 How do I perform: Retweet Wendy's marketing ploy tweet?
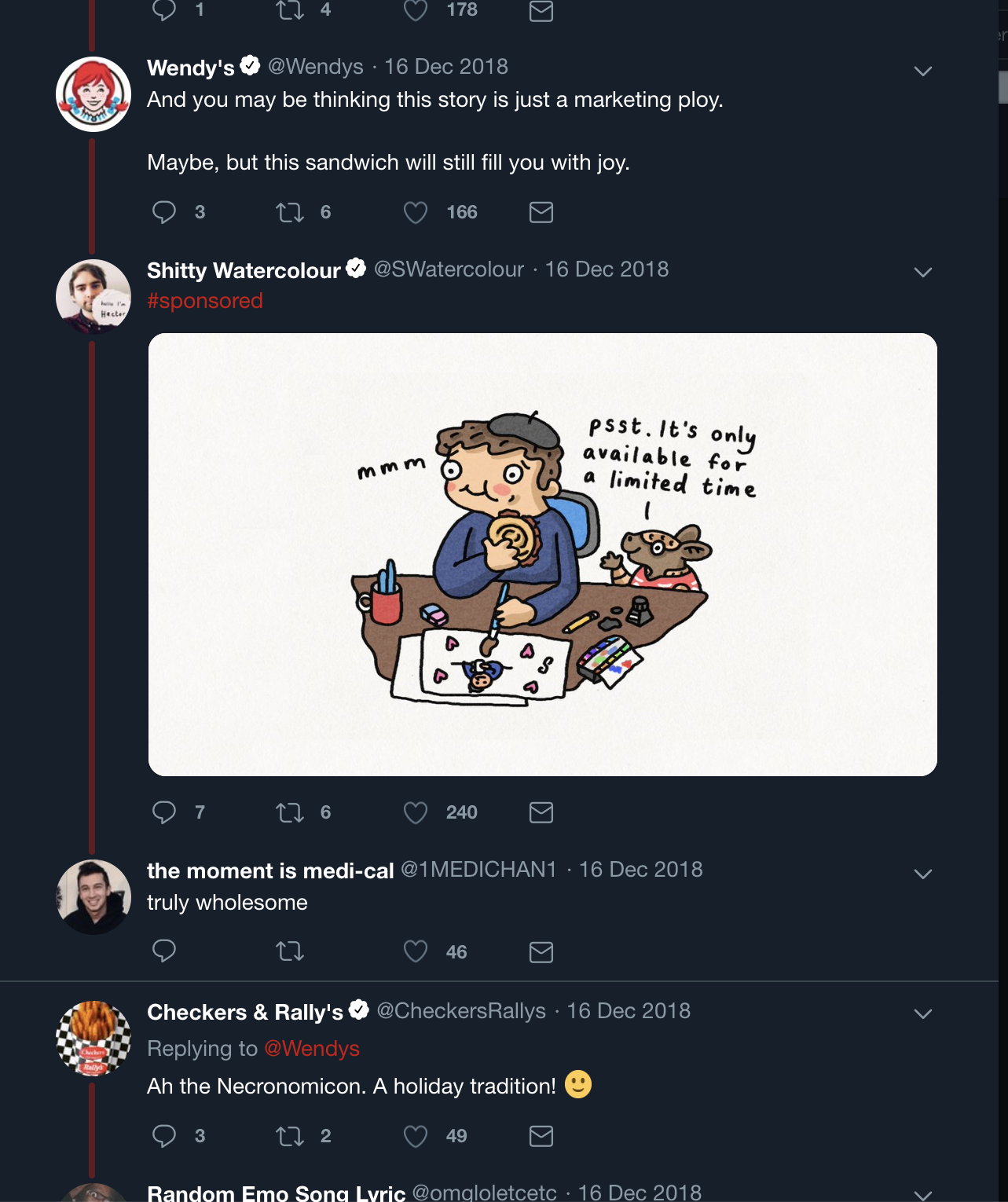pyautogui.click(x=290, y=212)
